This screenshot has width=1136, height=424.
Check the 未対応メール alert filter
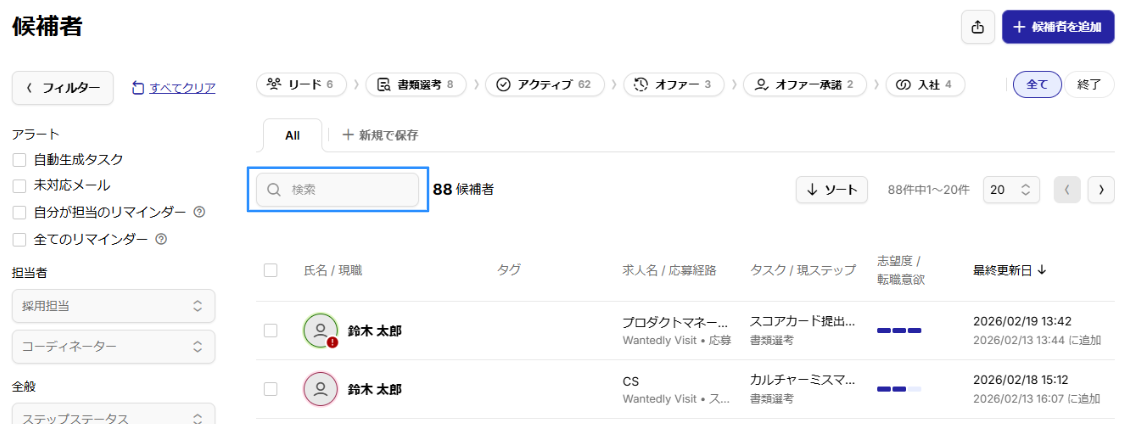click(x=19, y=185)
